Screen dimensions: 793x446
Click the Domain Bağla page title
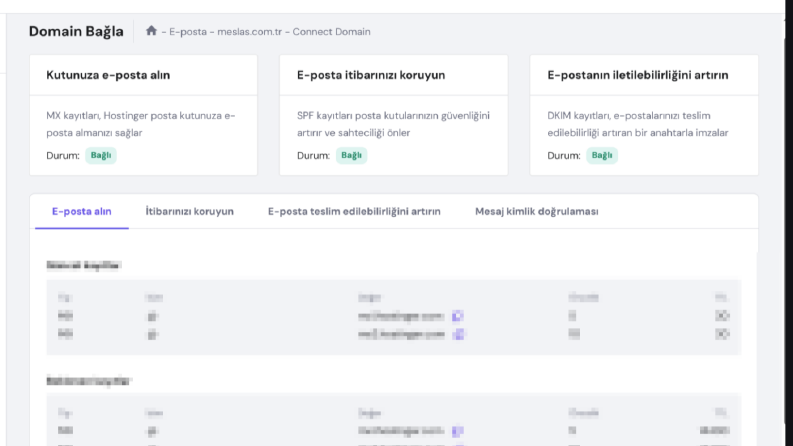pyautogui.click(x=76, y=31)
